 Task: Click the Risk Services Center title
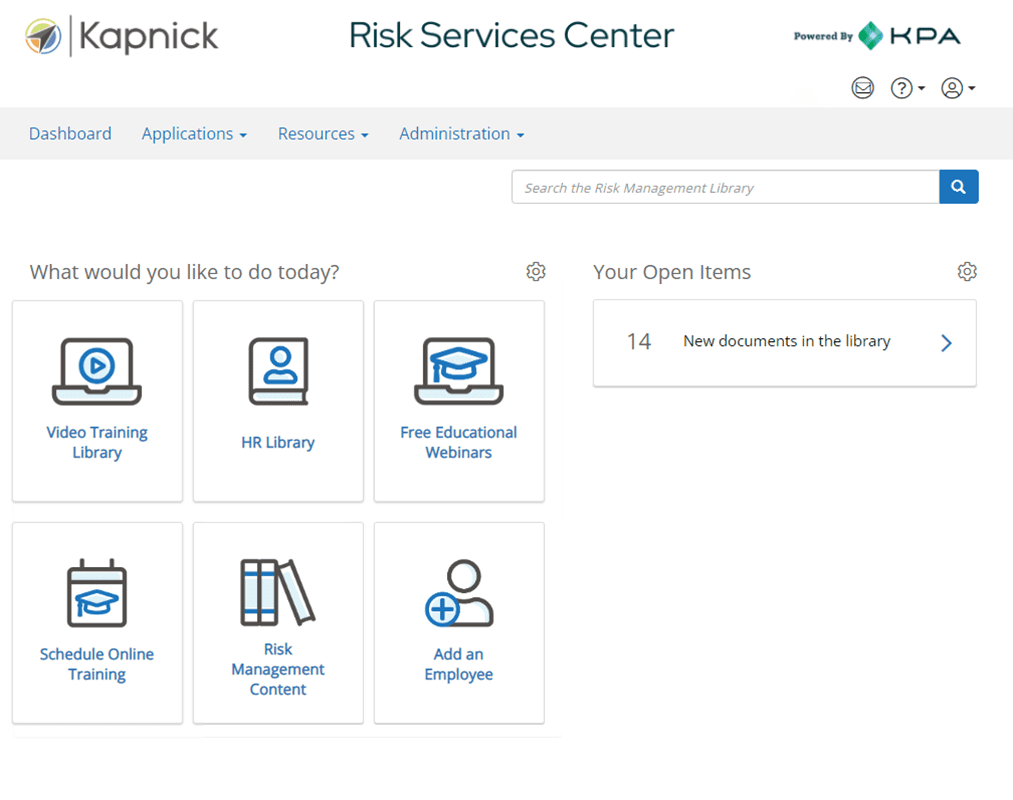click(x=512, y=36)
